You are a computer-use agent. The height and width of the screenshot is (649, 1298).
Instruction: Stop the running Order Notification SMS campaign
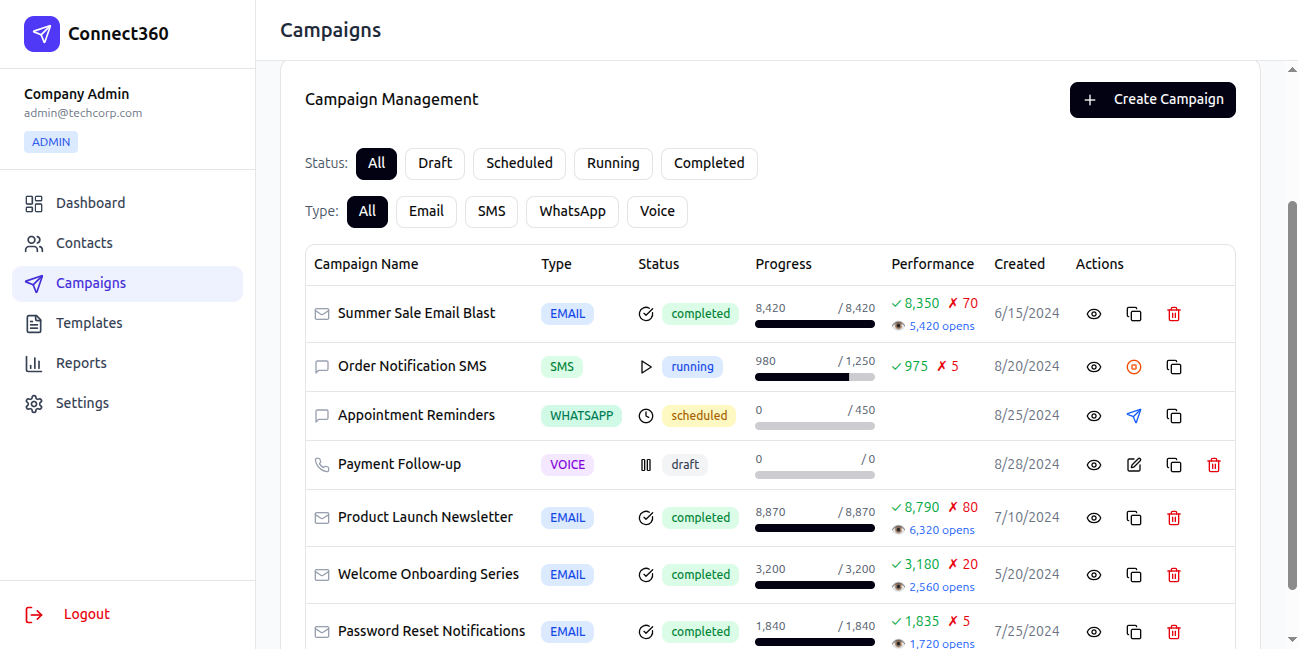[1134, 367]
